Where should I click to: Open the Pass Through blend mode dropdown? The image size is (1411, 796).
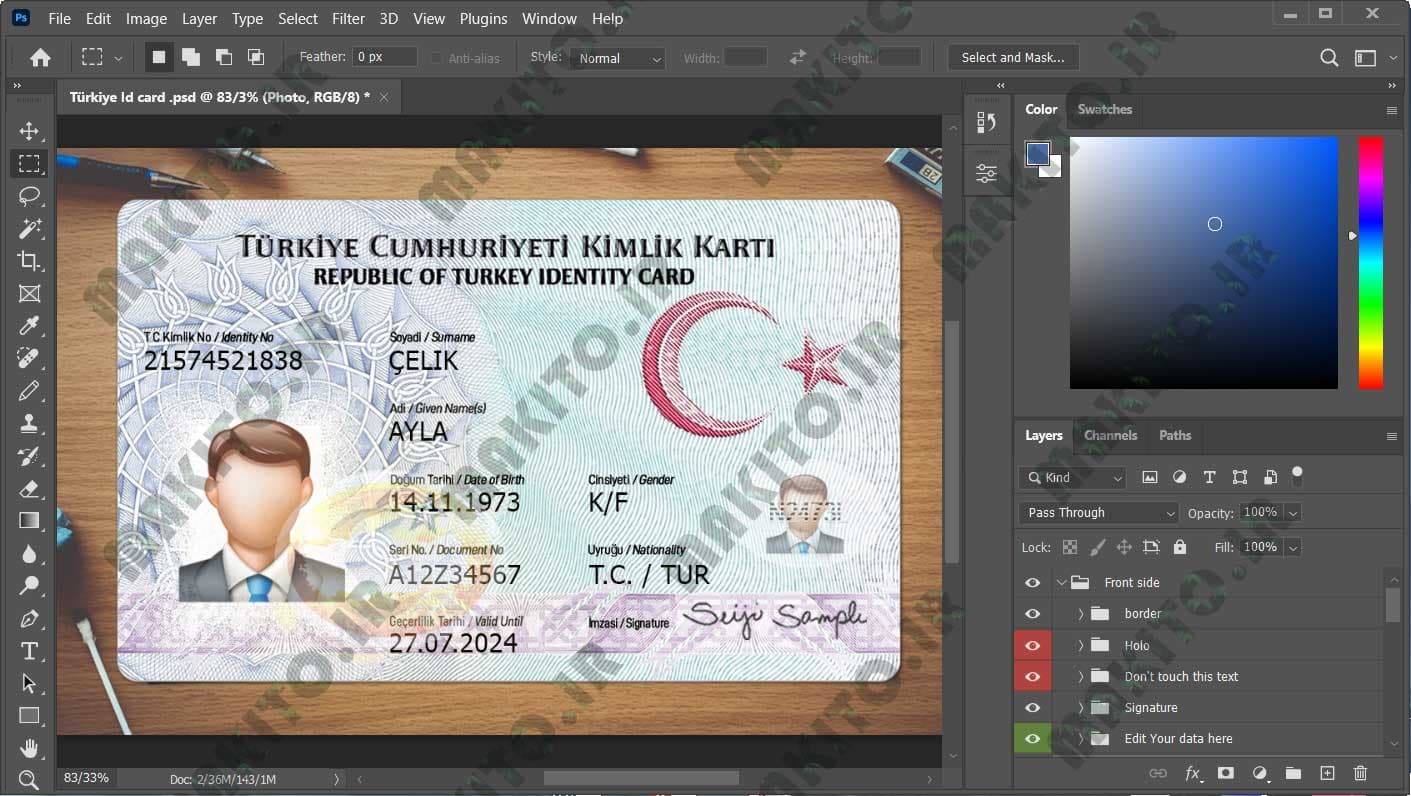(1099, 513)
